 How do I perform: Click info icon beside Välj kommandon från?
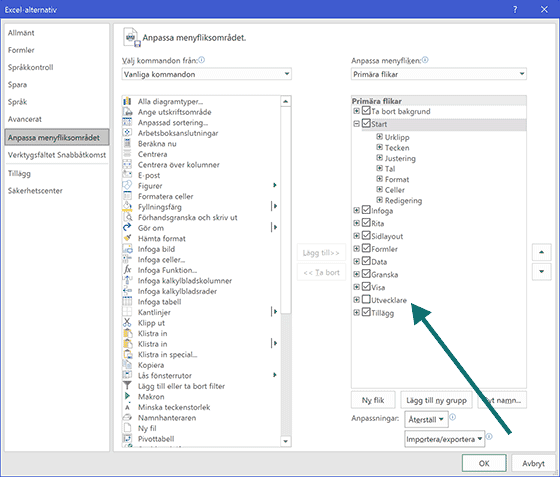(x=202, y=60)
